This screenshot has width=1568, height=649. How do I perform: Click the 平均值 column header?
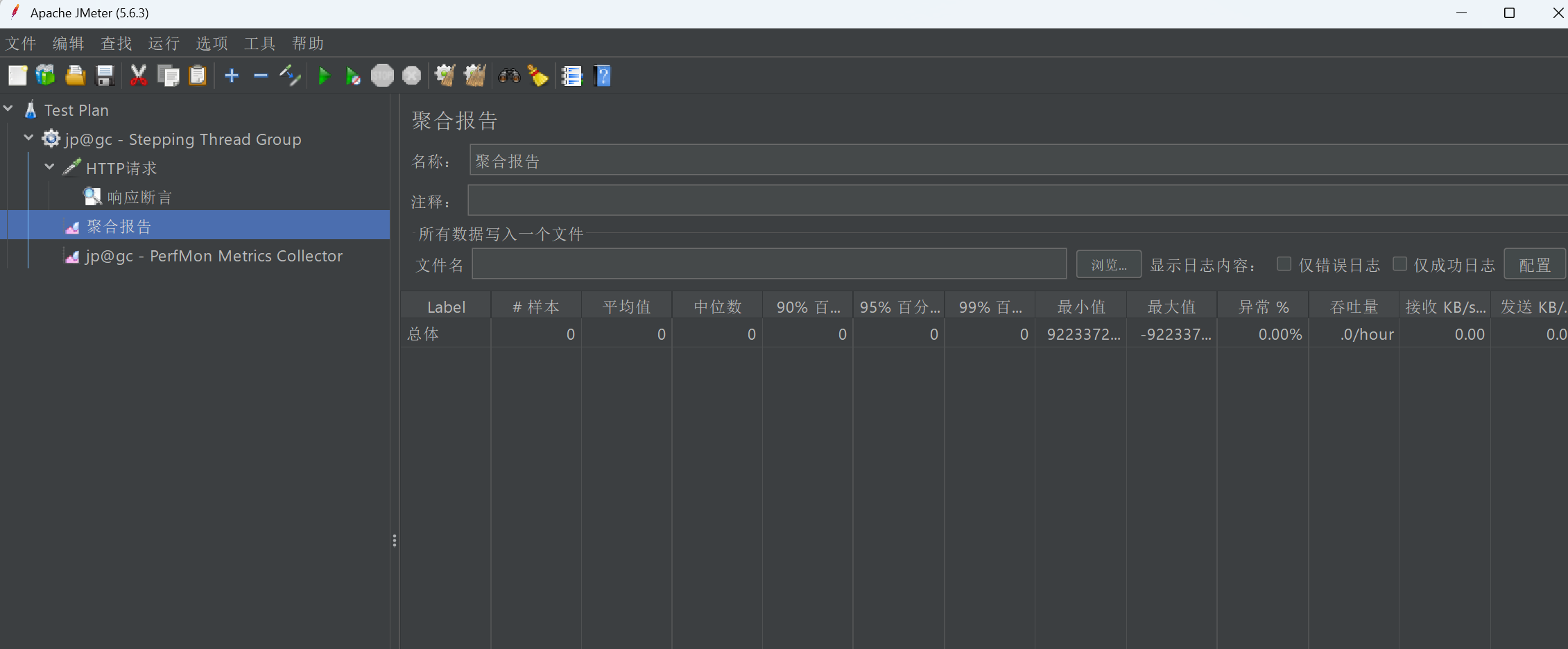tap(627, 306)
